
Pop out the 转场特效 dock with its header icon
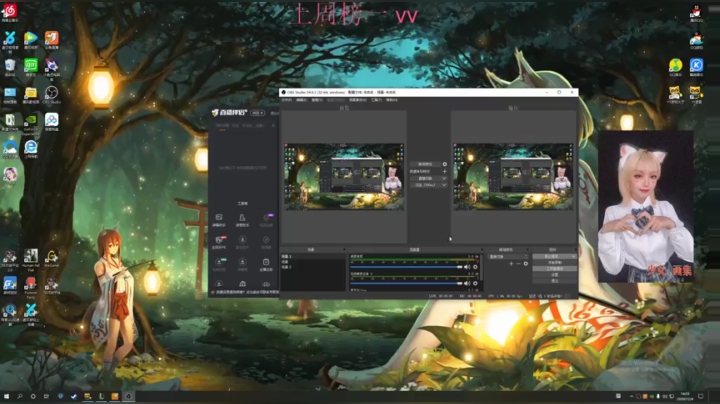coord(528,249)
